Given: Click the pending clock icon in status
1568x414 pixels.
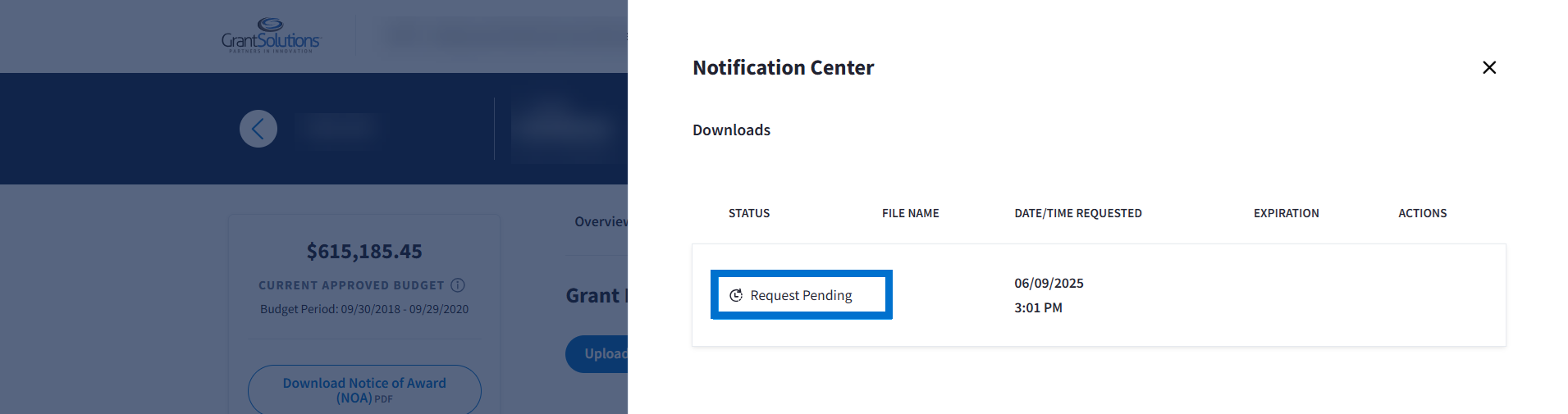Looking at the screenshot, I should coord(736,295).
